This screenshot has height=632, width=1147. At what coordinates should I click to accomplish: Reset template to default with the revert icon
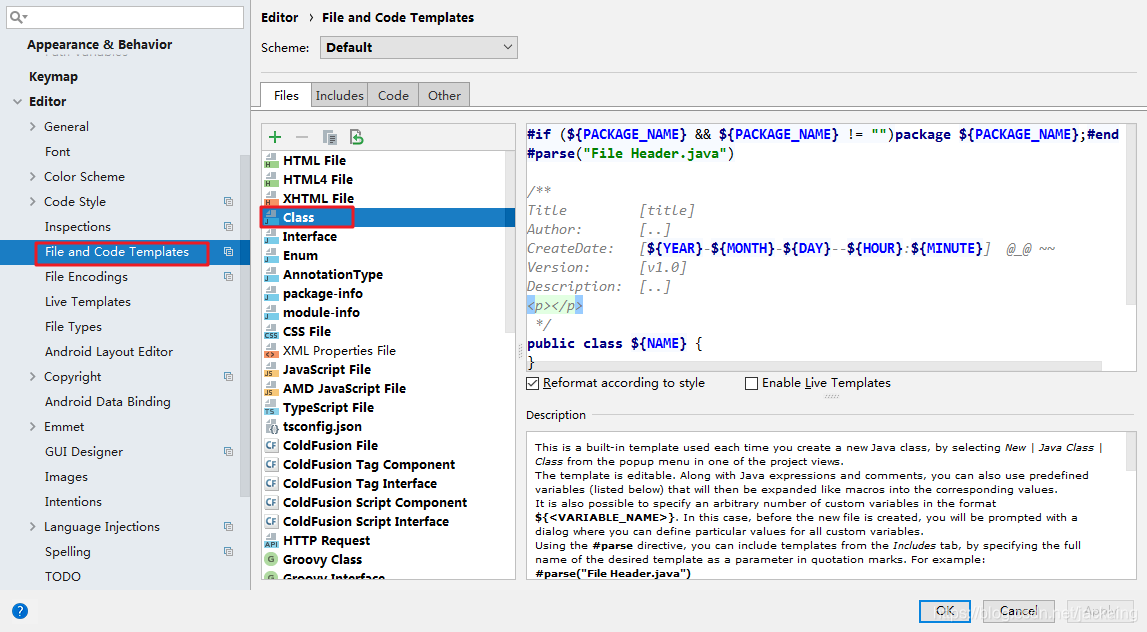click(356, 137)
